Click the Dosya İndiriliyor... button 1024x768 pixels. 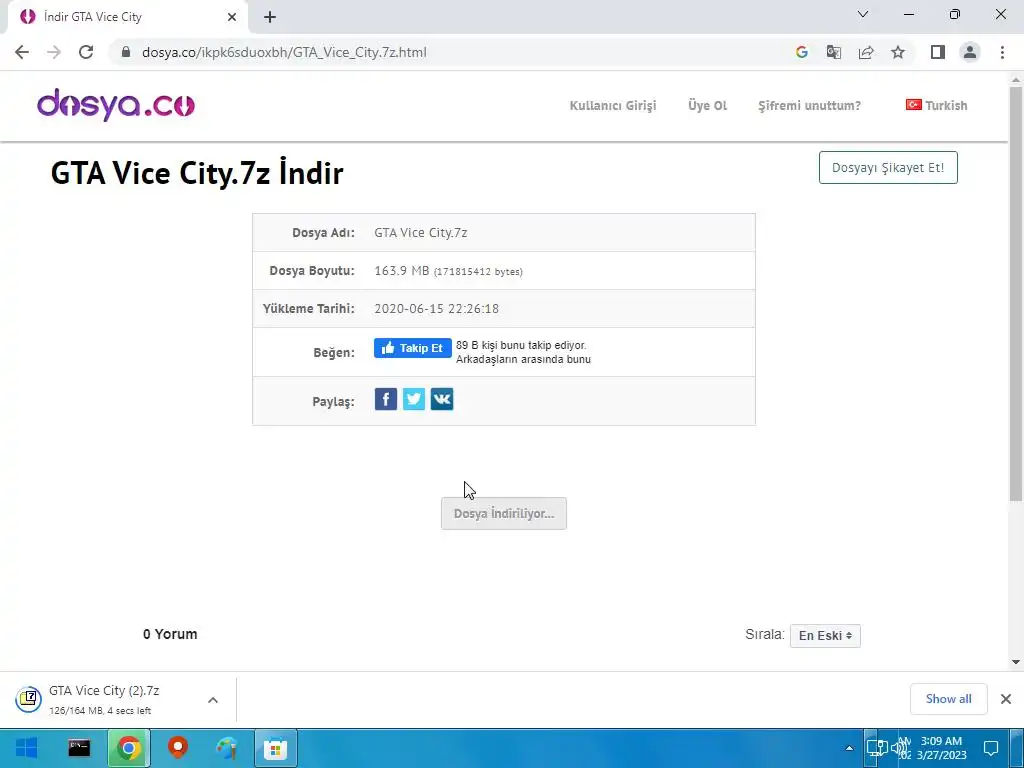(504, 513)
